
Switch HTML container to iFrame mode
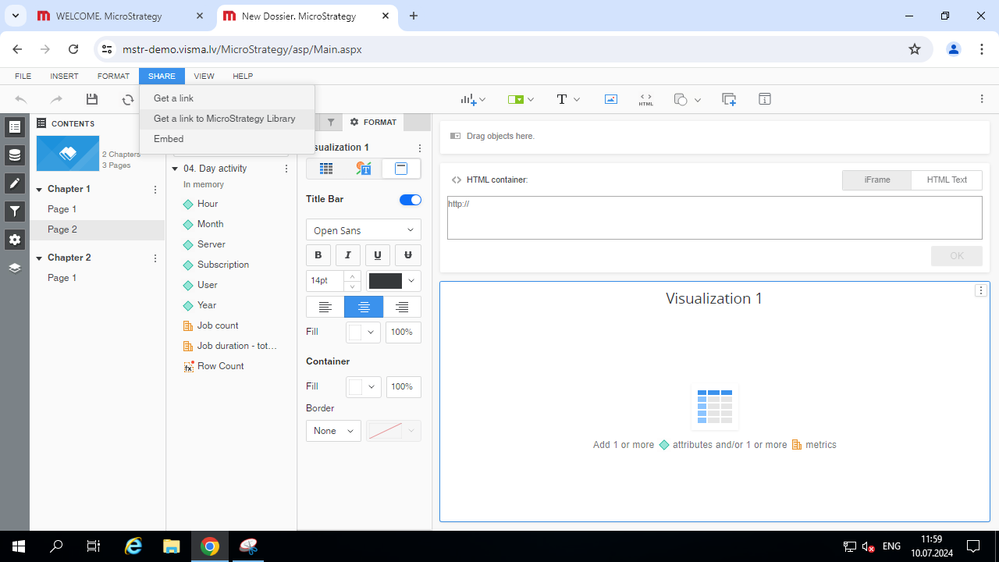tap(877, 180)
